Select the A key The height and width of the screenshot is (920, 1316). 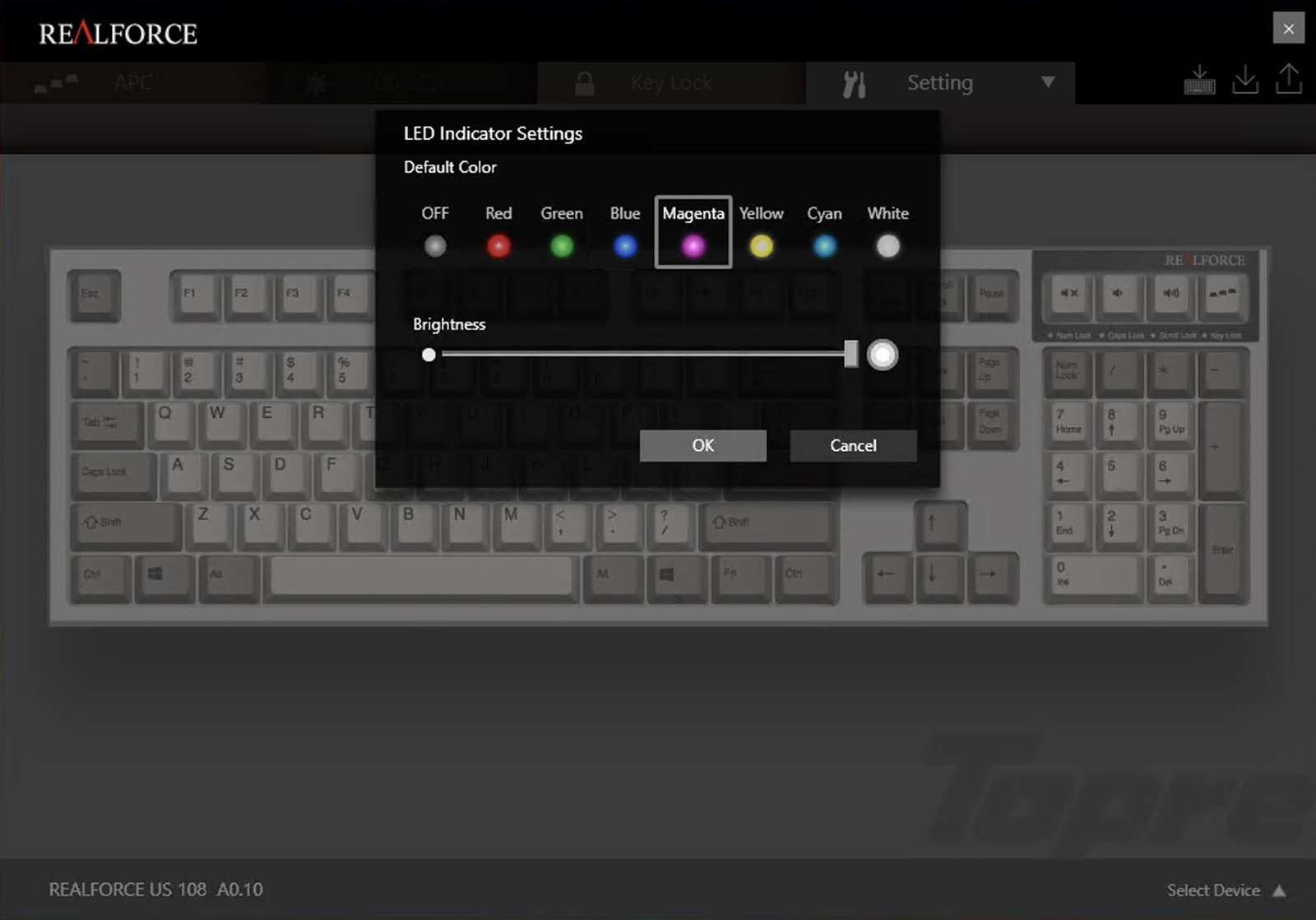(184, 476)
